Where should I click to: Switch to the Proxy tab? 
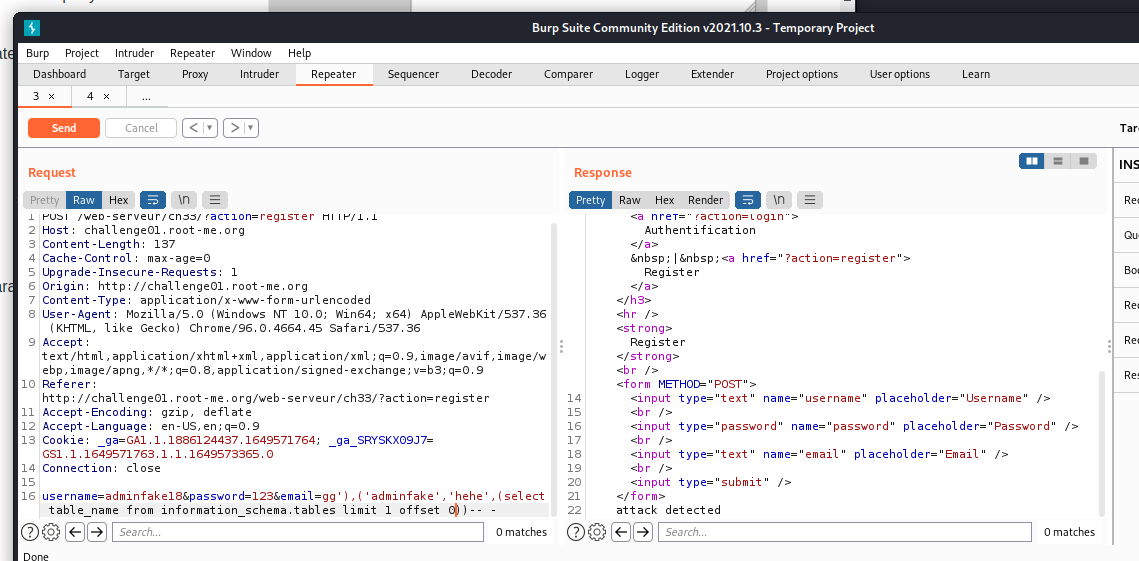[195, 74]
